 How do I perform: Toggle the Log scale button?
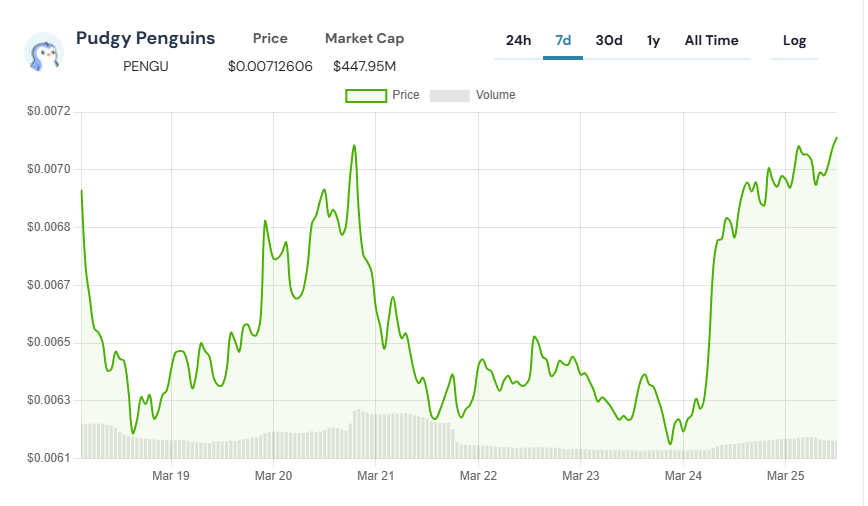click(794, 41)
